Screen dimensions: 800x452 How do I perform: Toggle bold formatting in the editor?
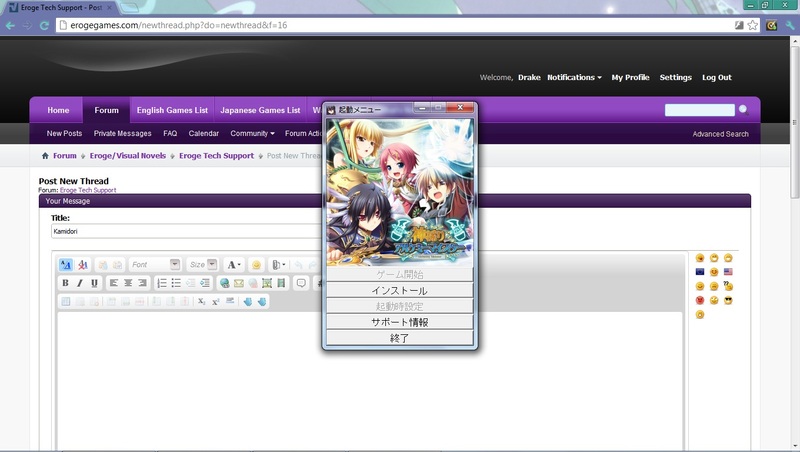(66, 283)
